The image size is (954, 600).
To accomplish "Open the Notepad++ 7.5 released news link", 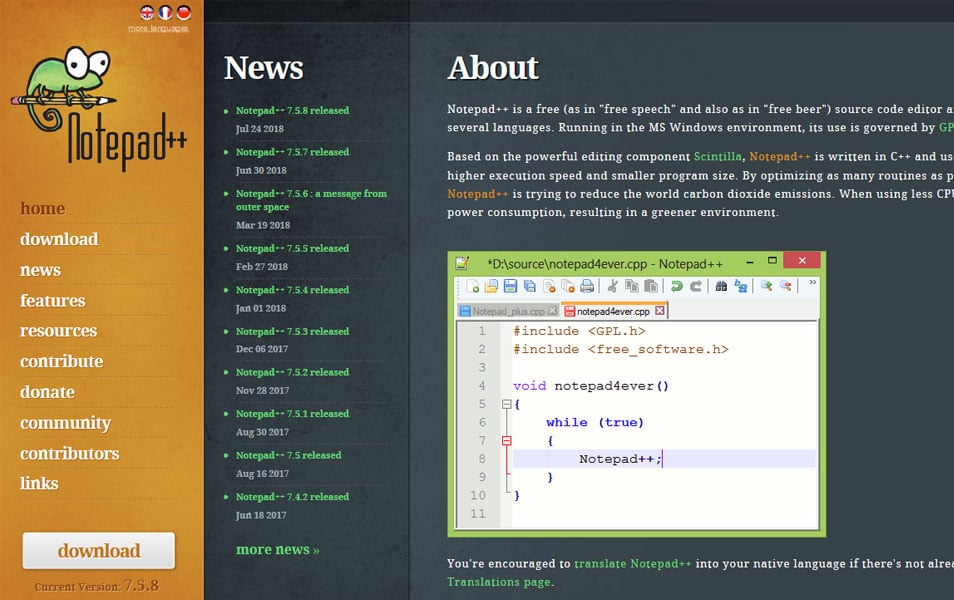I will coord(289,455).
